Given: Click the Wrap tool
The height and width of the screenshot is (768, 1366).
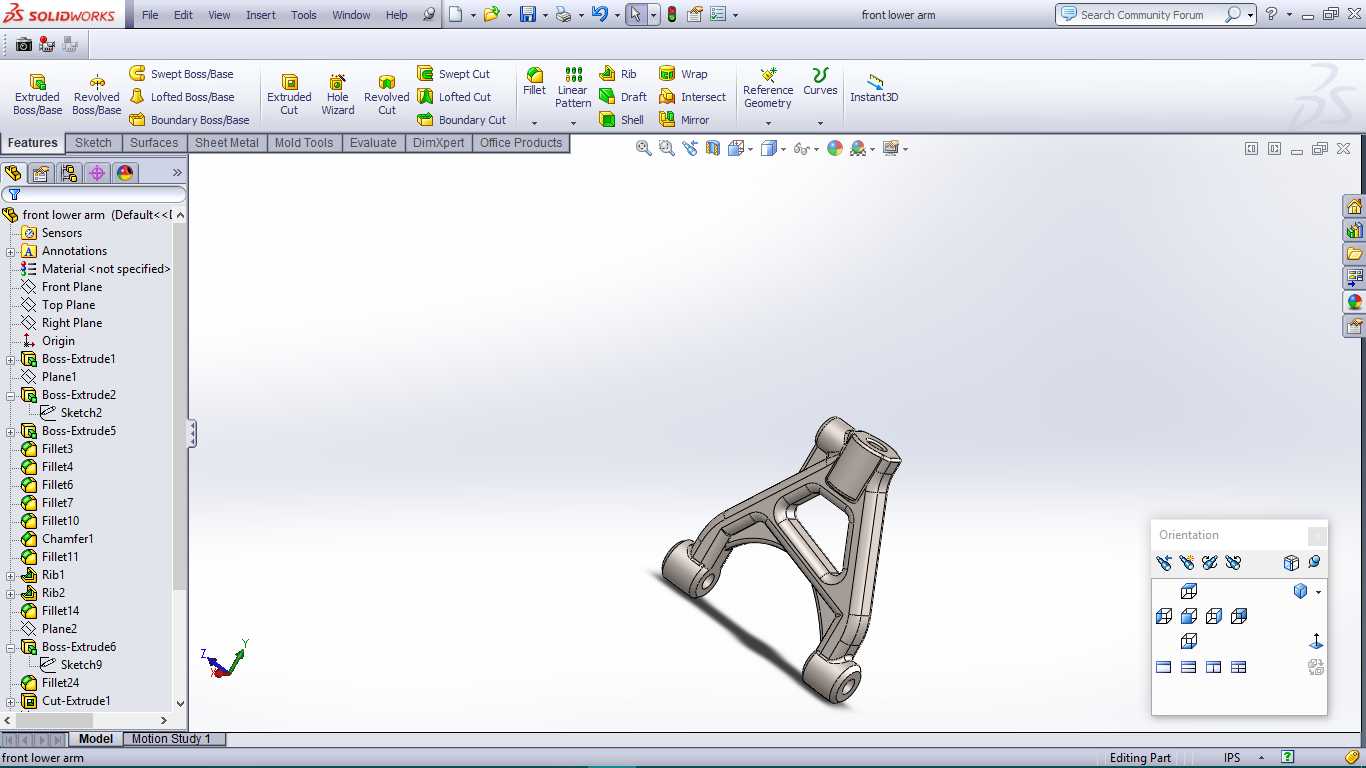Looking at the screenshot, I should pyautogui.click(x=683, y=74).
